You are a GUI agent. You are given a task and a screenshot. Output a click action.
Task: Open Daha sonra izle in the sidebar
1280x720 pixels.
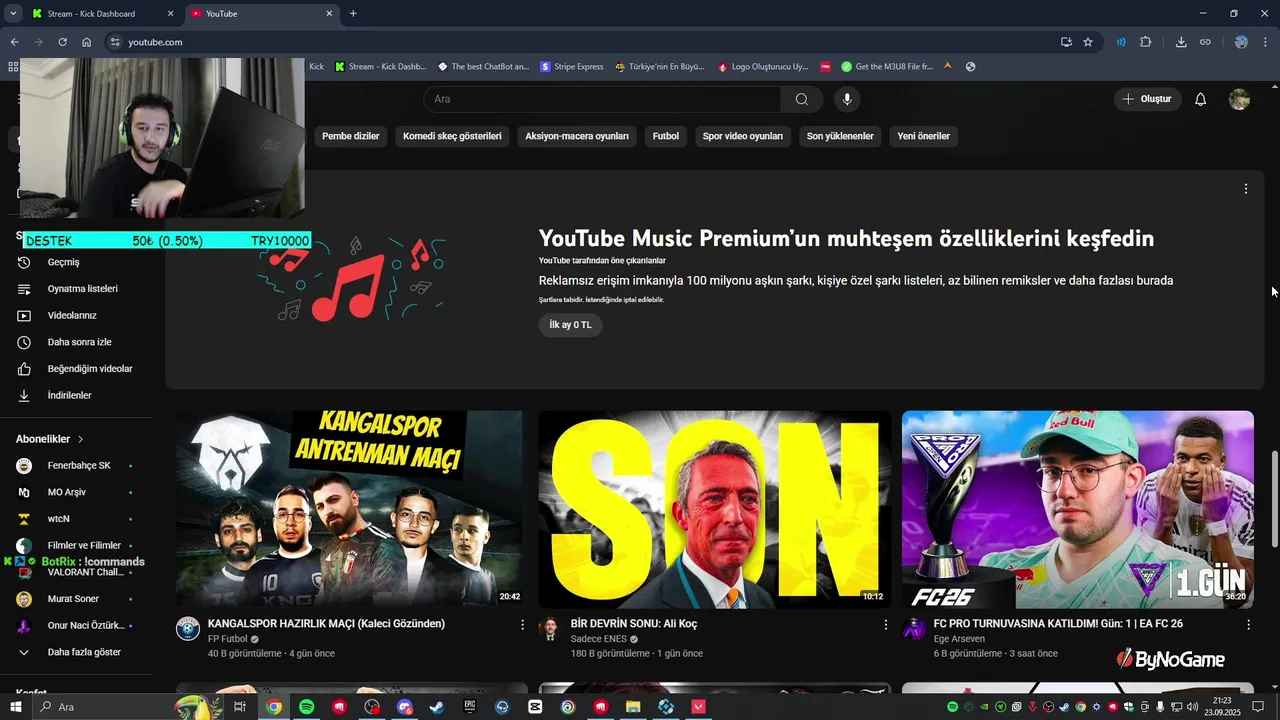tap(77, 342)
